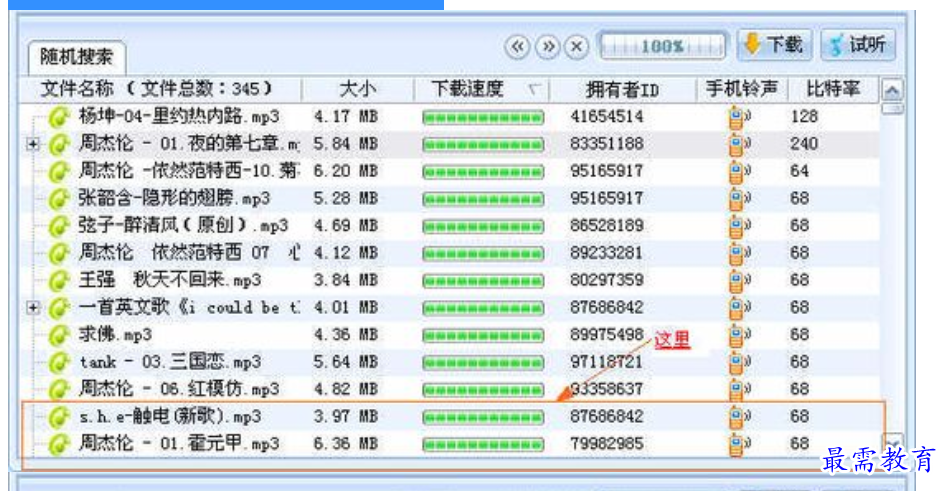Click music icon of 01.霍元甲.mp3
The width and height of the screenshot is (944, 491).
click(x=59, y=444)
